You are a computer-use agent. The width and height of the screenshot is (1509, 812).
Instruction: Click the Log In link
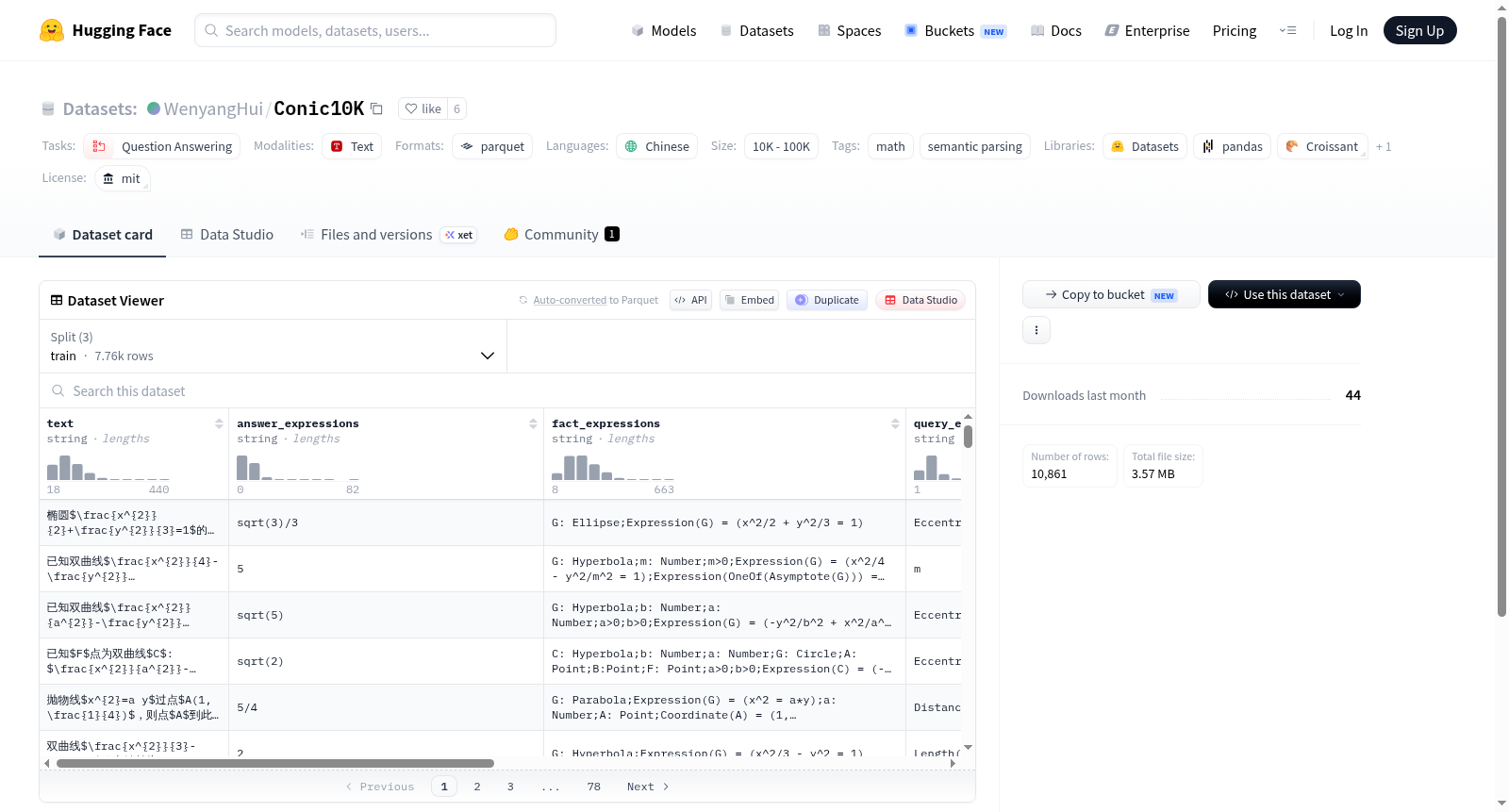[1349, 30]
